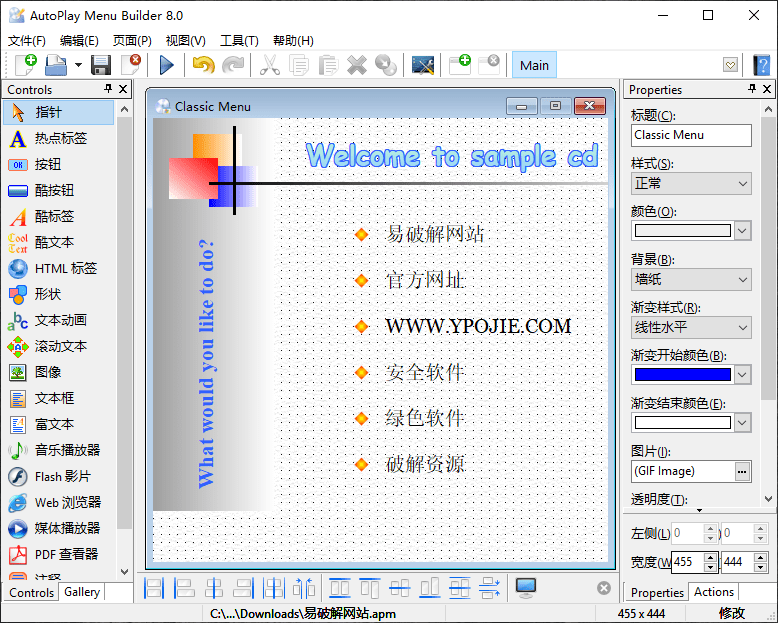This screenshot has width=778, height=623.
Task: Select the Flash 影片 control
Action: point(59,476)
